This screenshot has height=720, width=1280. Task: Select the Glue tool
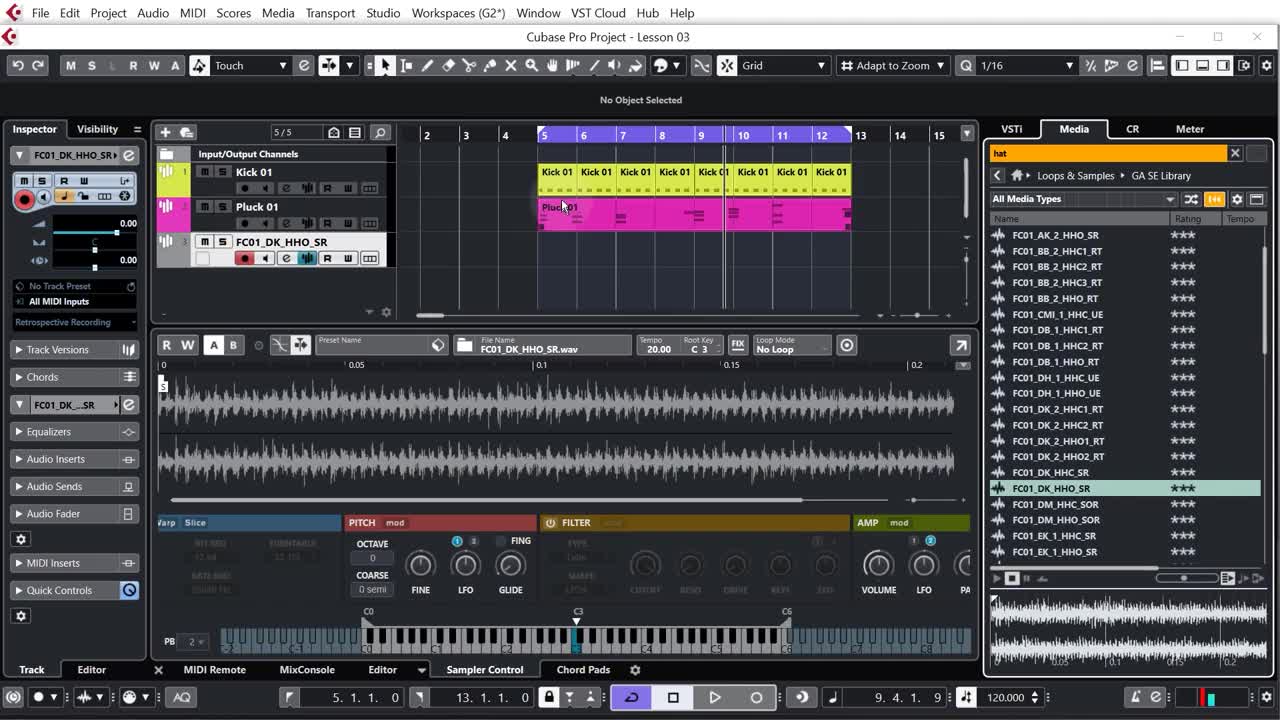(490, 65)
